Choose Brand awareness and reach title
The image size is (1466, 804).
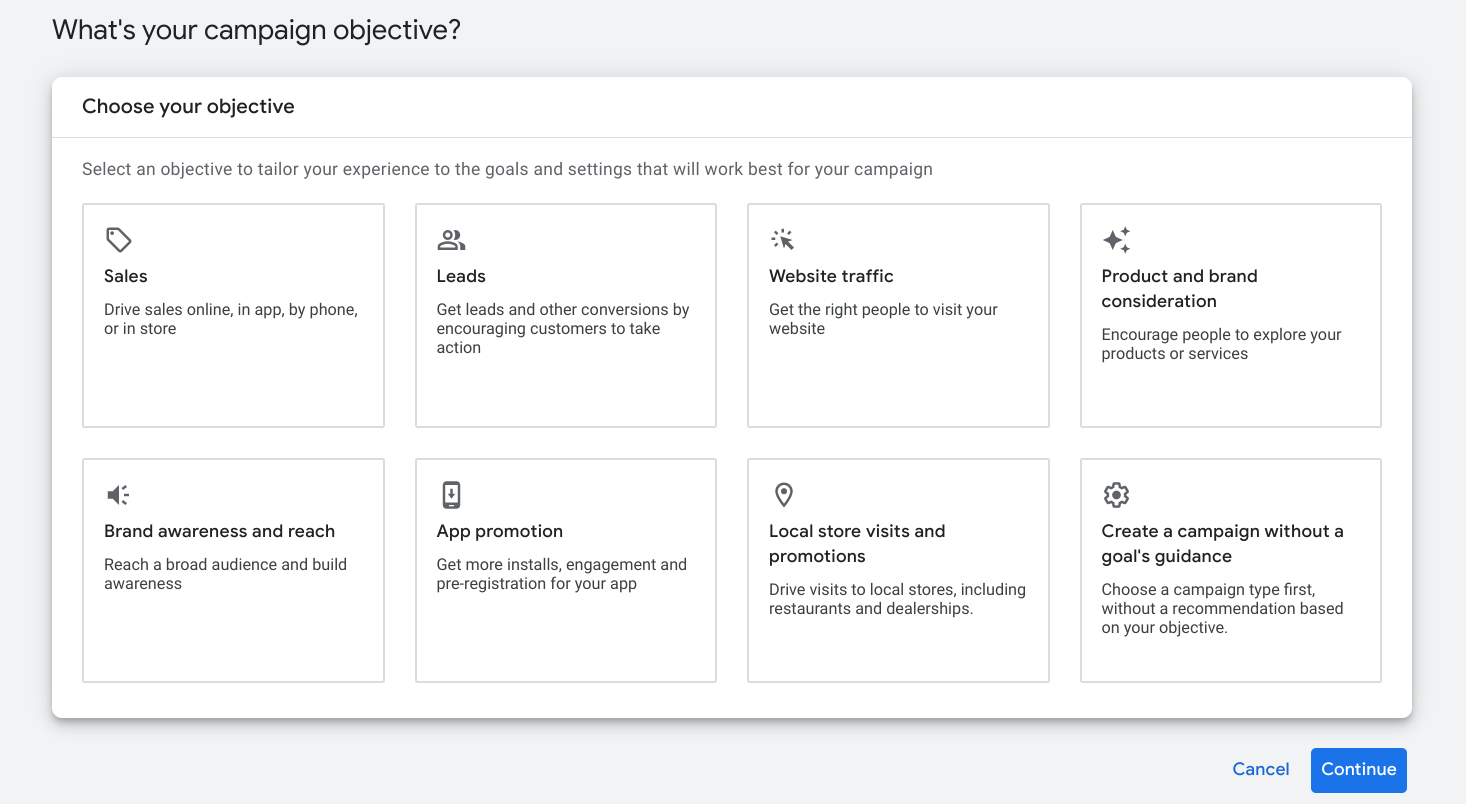coord(219,531)
